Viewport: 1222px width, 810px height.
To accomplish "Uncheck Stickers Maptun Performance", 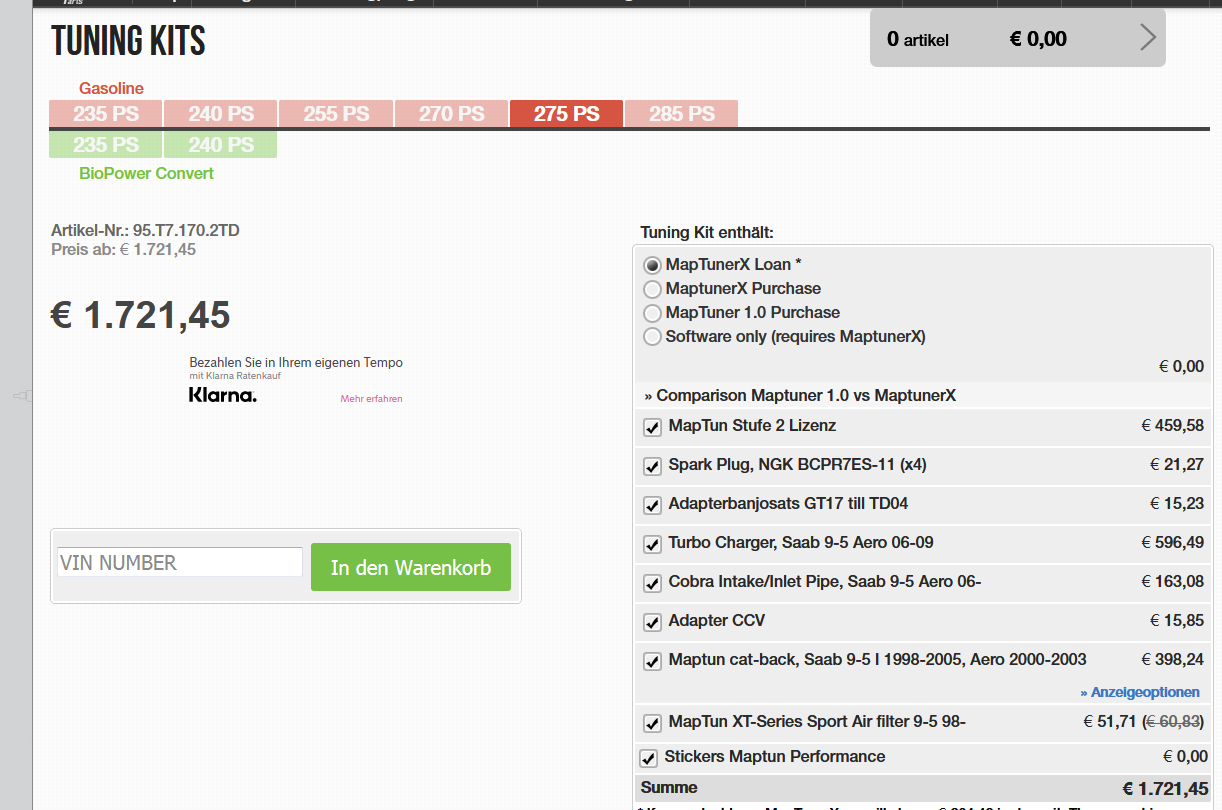I will (649, 758).
